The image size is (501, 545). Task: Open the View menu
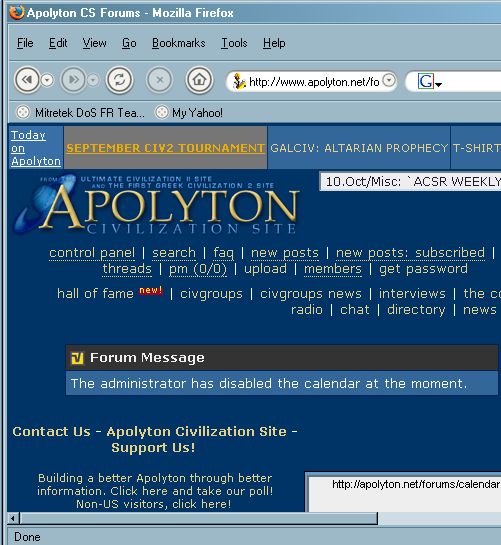point(94,43)
